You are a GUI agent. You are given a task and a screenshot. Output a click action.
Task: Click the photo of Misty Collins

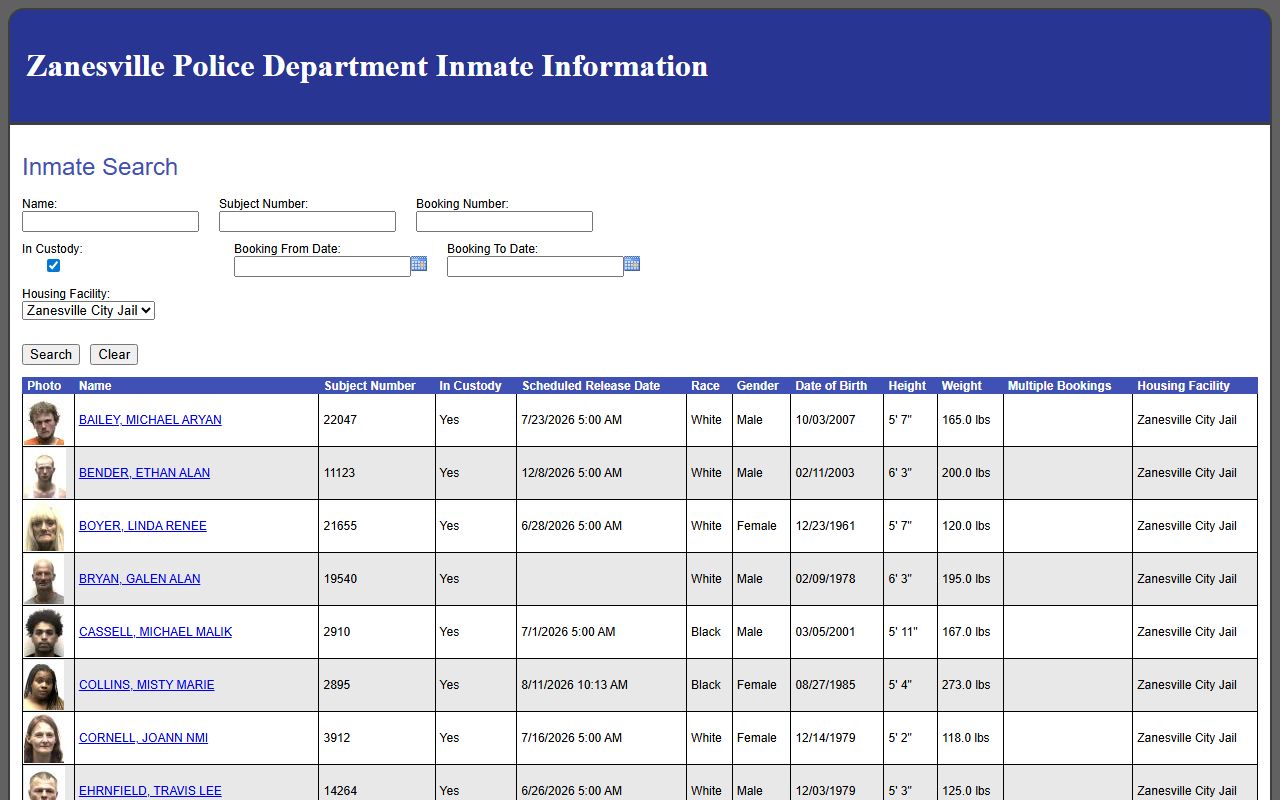[x=44, y=686]
